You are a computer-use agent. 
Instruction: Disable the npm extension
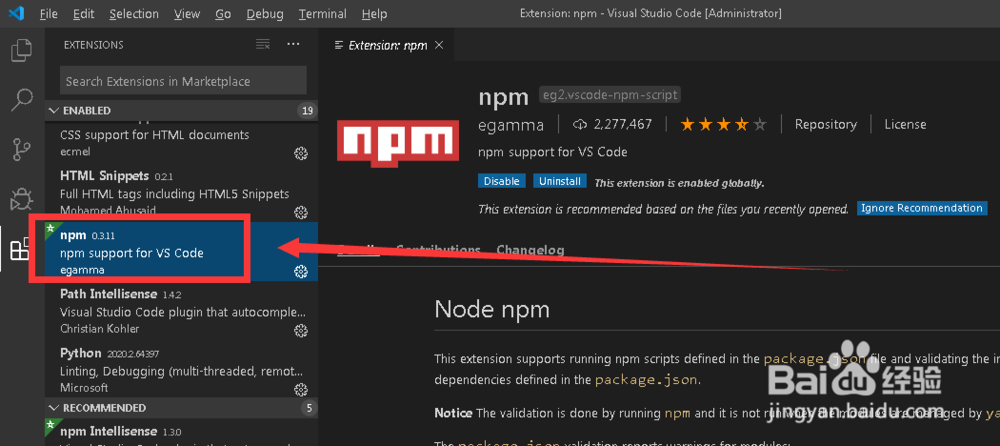click(x=502, y=181)
